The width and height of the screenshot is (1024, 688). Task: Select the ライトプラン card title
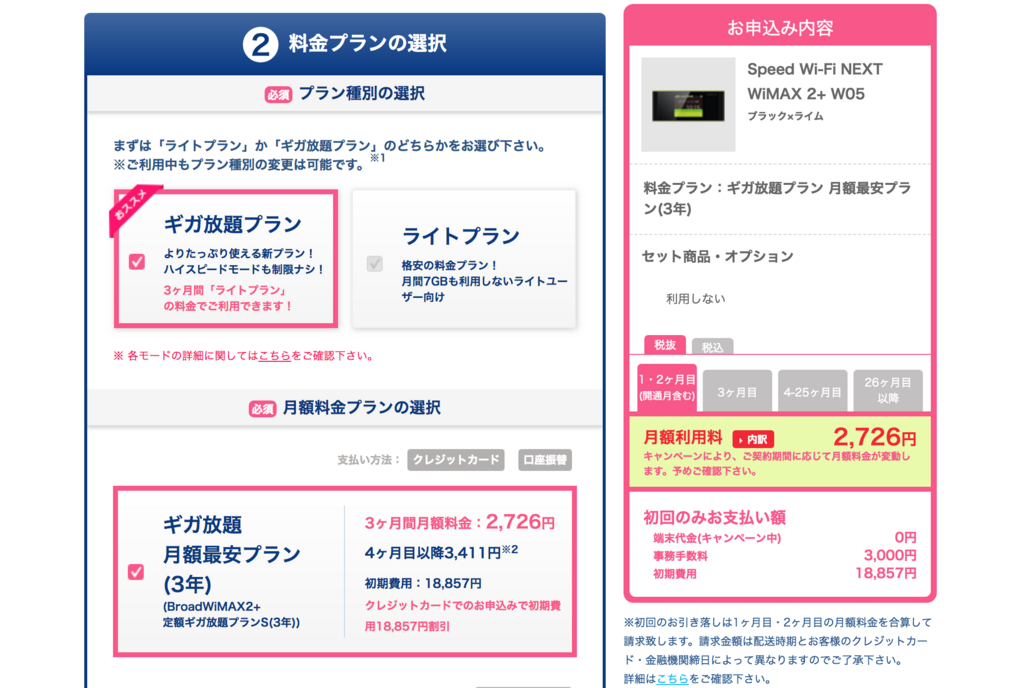pyautogui.click(x=461, y=236)
